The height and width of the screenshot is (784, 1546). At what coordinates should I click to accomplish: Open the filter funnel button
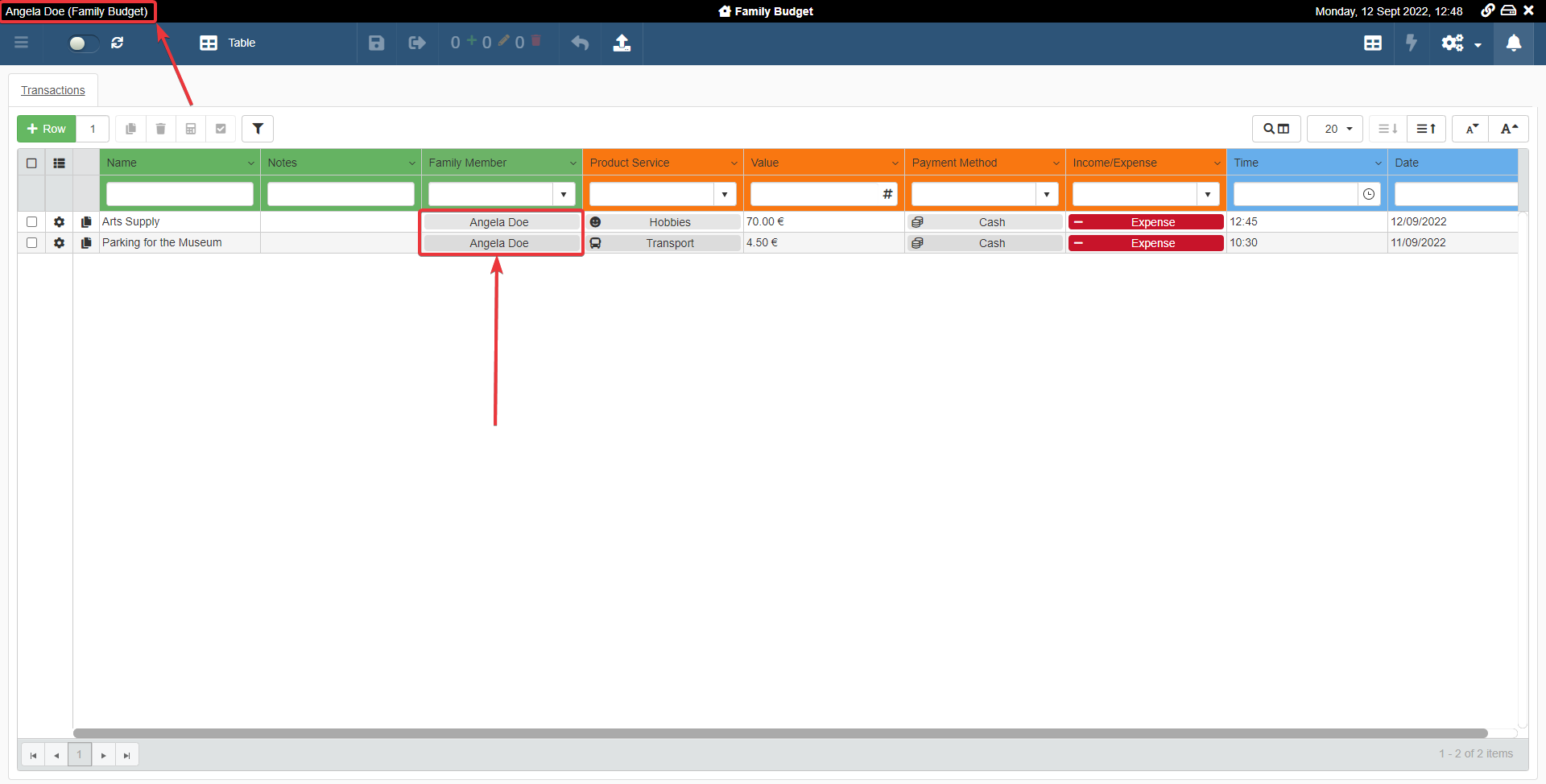click(x=258, y=129)
